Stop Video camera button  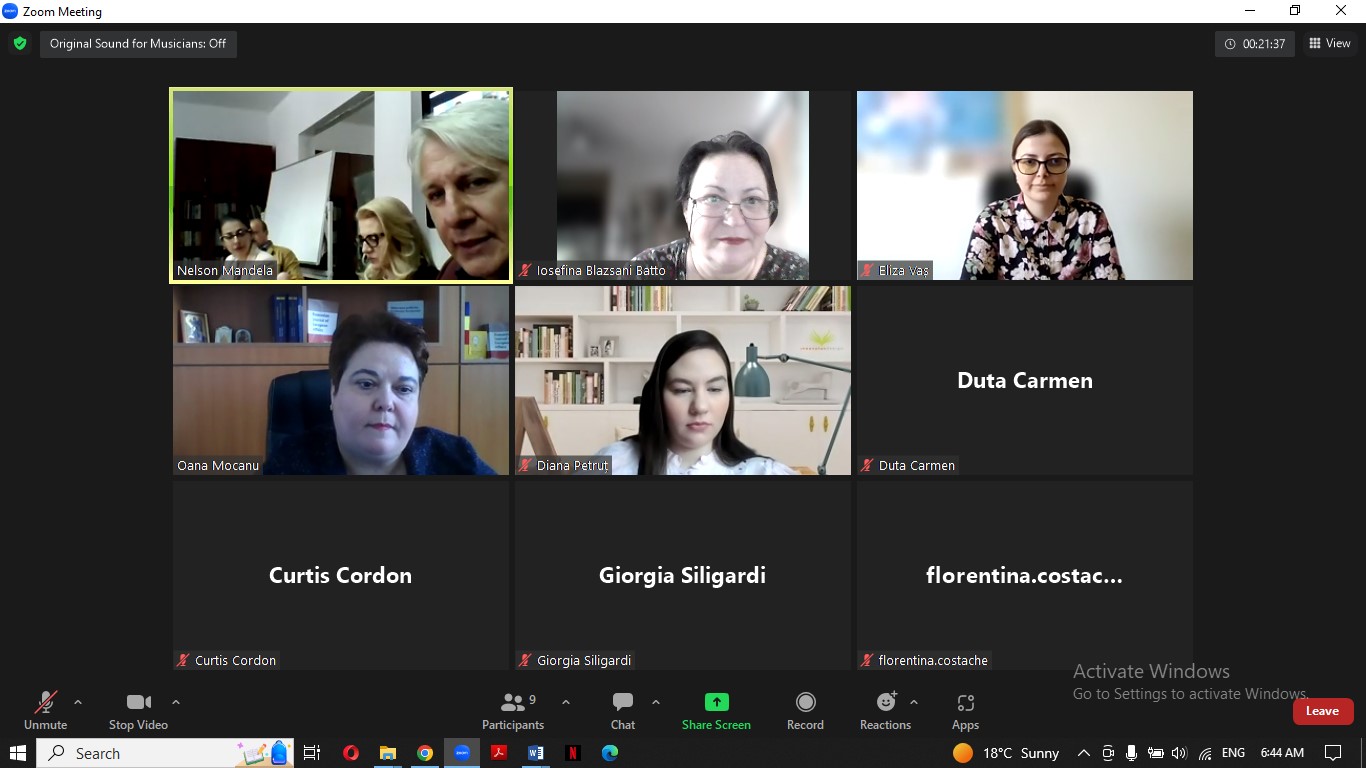(138, 711)
